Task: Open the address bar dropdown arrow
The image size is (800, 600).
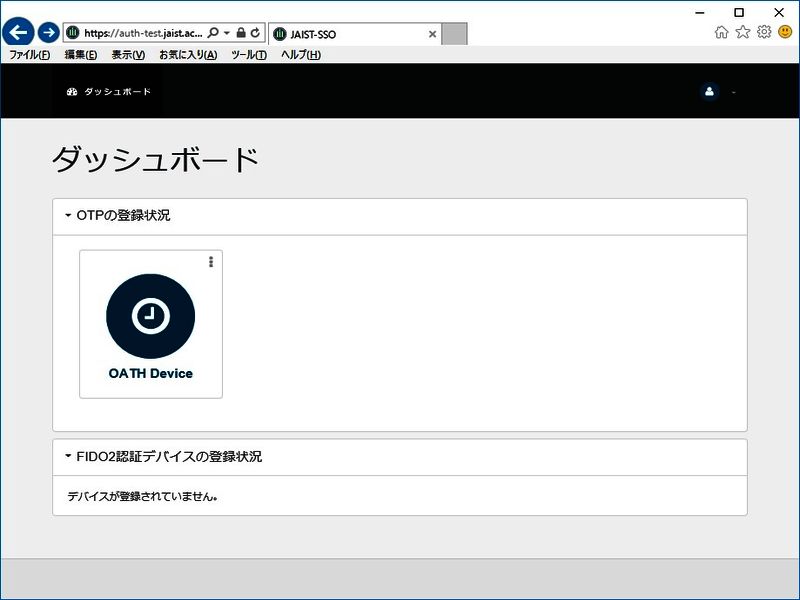Action: click(227, 33)
